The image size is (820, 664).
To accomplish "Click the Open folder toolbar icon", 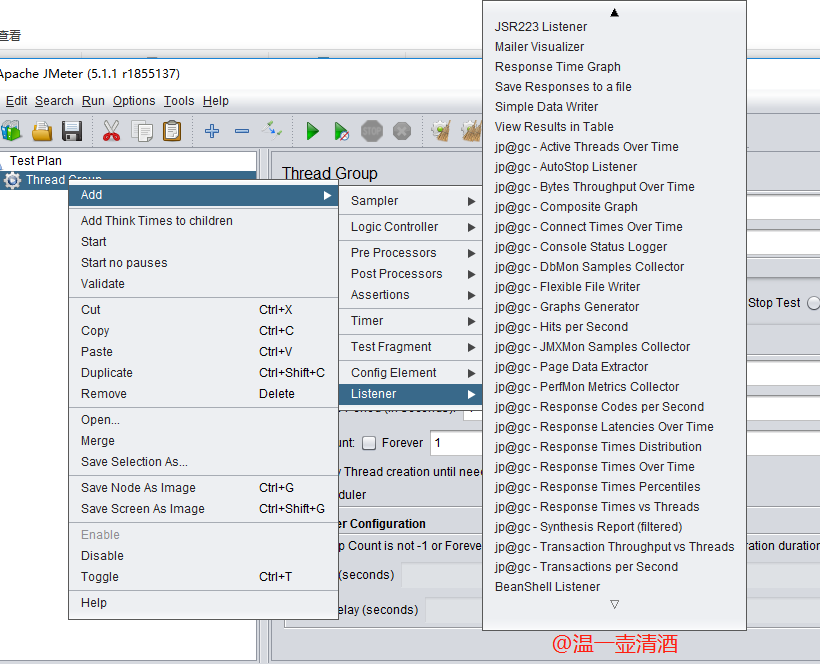I will pyautogui.click(x=42, y=131).
